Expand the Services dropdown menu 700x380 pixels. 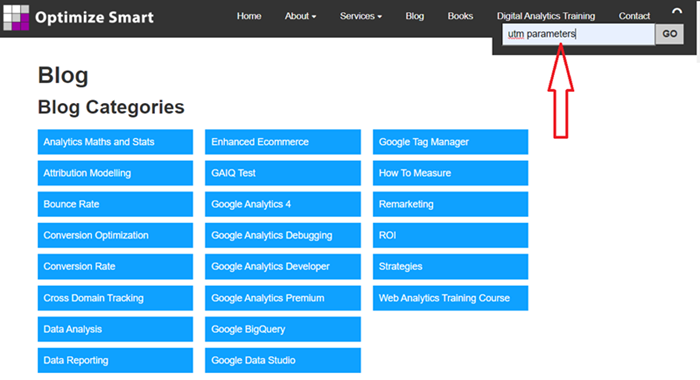pyautogui.click(x=361, y=16)
